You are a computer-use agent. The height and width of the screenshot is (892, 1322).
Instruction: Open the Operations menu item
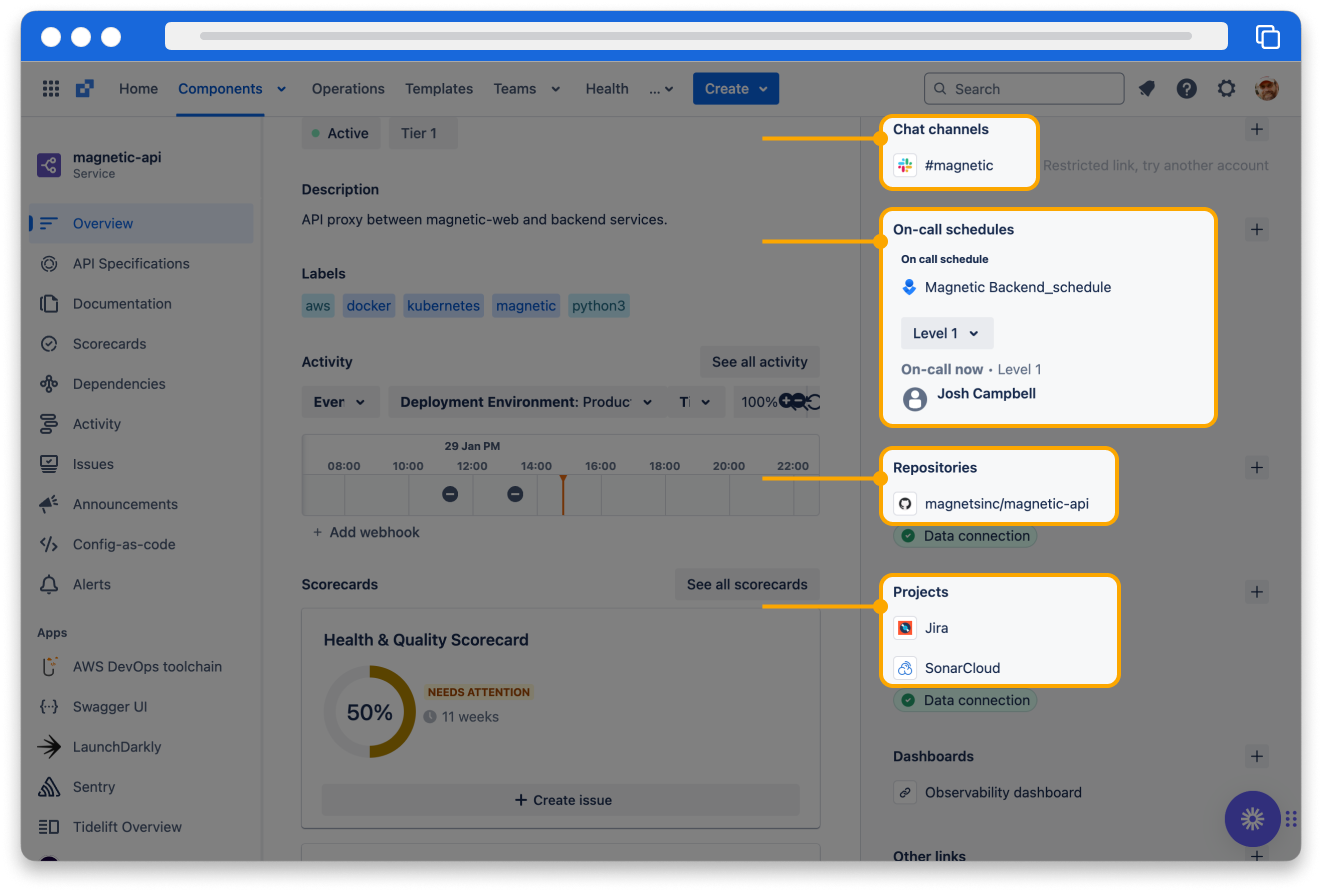click(348, 89)
